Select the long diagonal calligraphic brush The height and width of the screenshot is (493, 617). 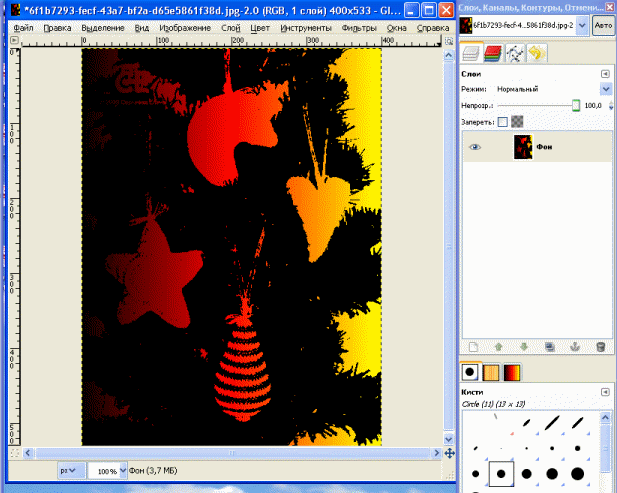pos(552,423)
